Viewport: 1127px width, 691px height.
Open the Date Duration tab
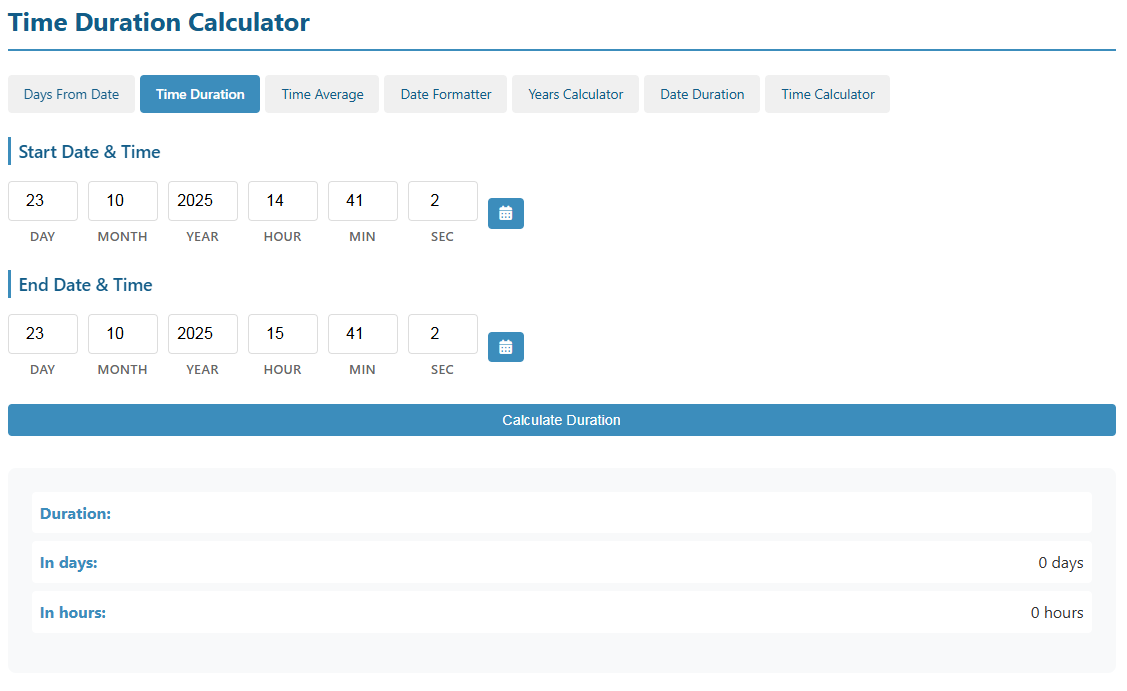tap(702, 94)
